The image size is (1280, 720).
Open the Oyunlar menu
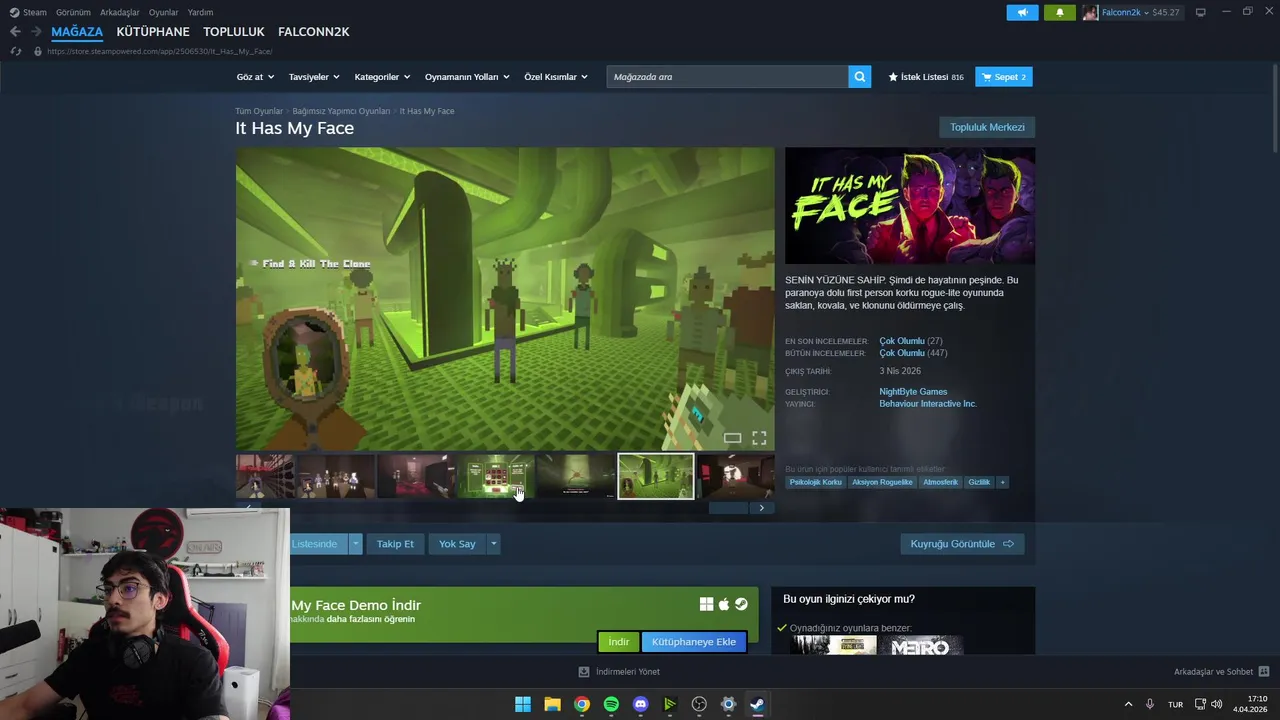(x=164, y=12)
